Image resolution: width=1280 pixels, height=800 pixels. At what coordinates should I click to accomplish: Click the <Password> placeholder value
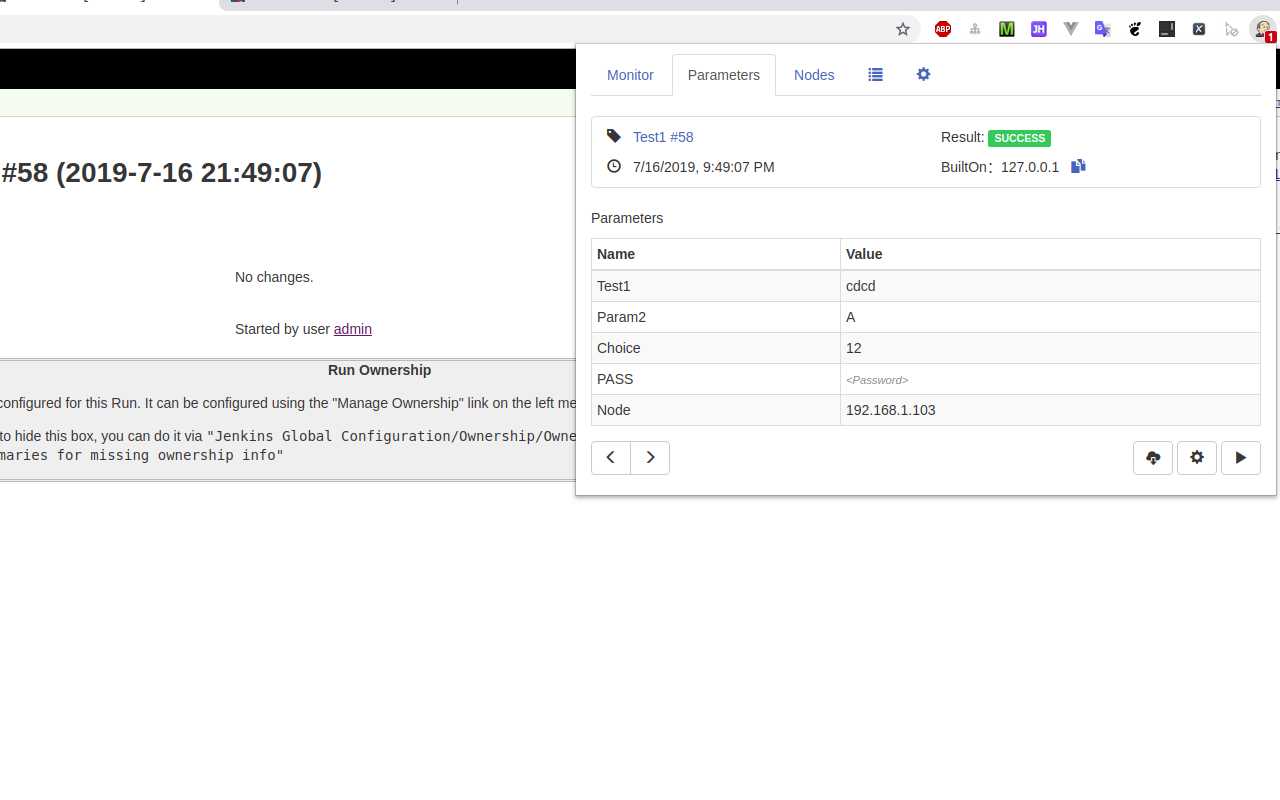click(877, 380)
